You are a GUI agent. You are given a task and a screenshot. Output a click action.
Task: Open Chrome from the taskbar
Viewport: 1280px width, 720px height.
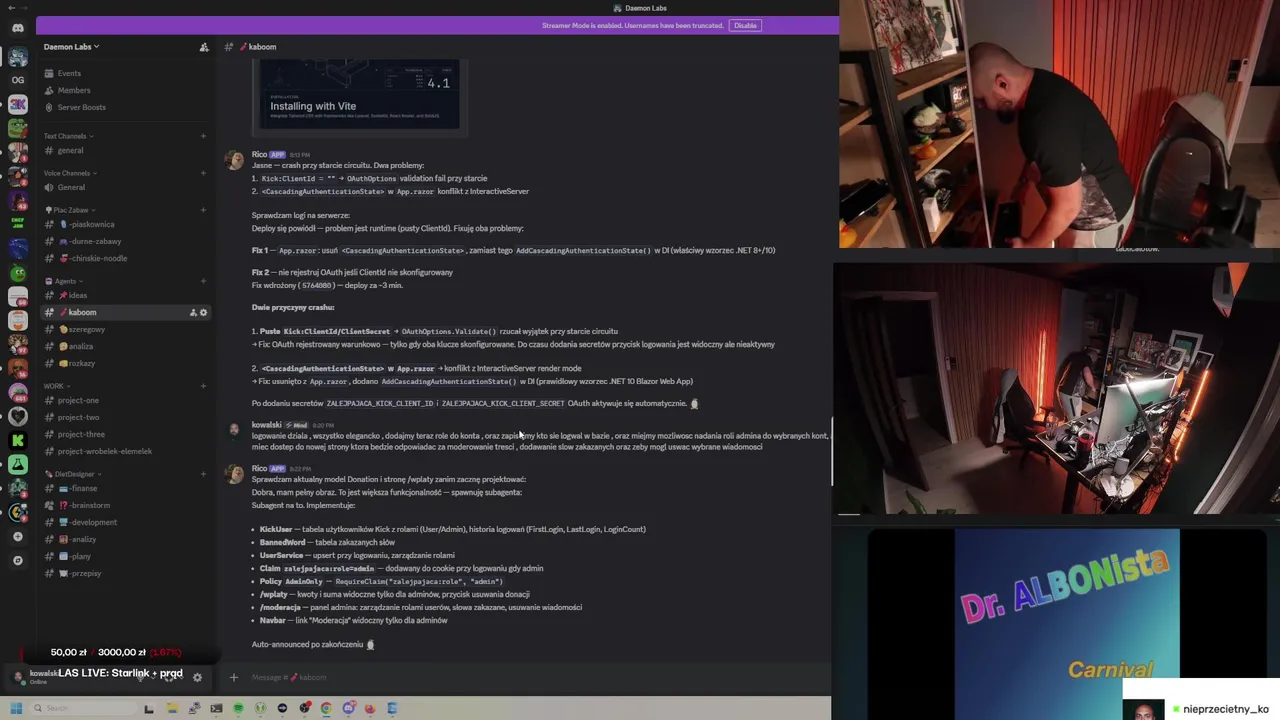(x=326, y=708)
